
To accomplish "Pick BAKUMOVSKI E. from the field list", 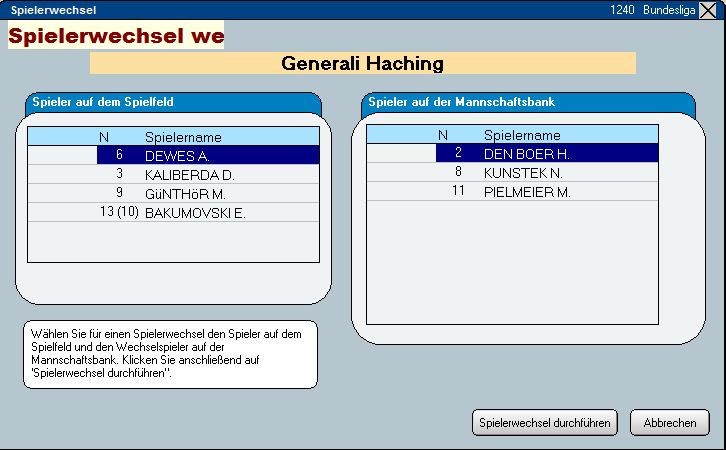I will point(195,212).
